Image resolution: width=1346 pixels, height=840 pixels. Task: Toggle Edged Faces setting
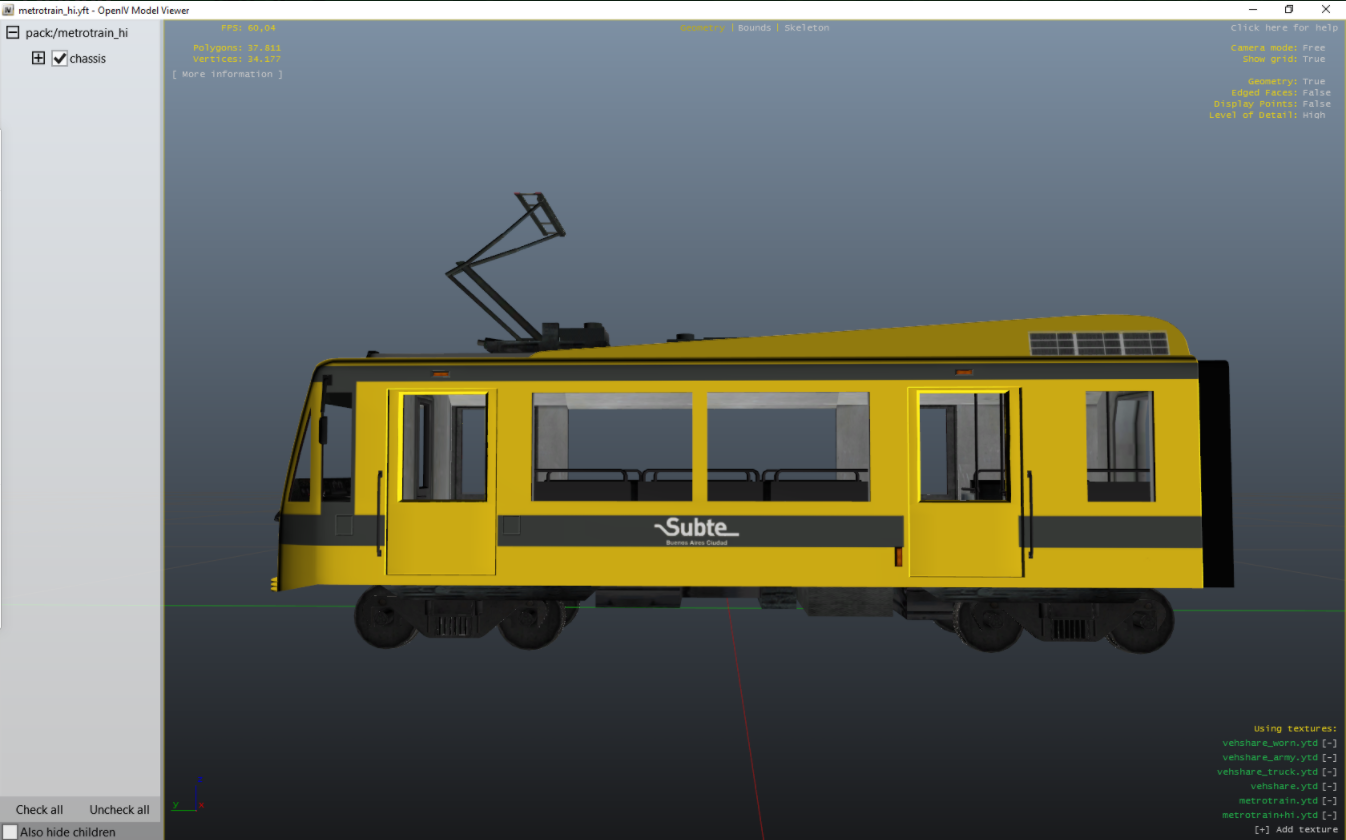[1316, 93]
